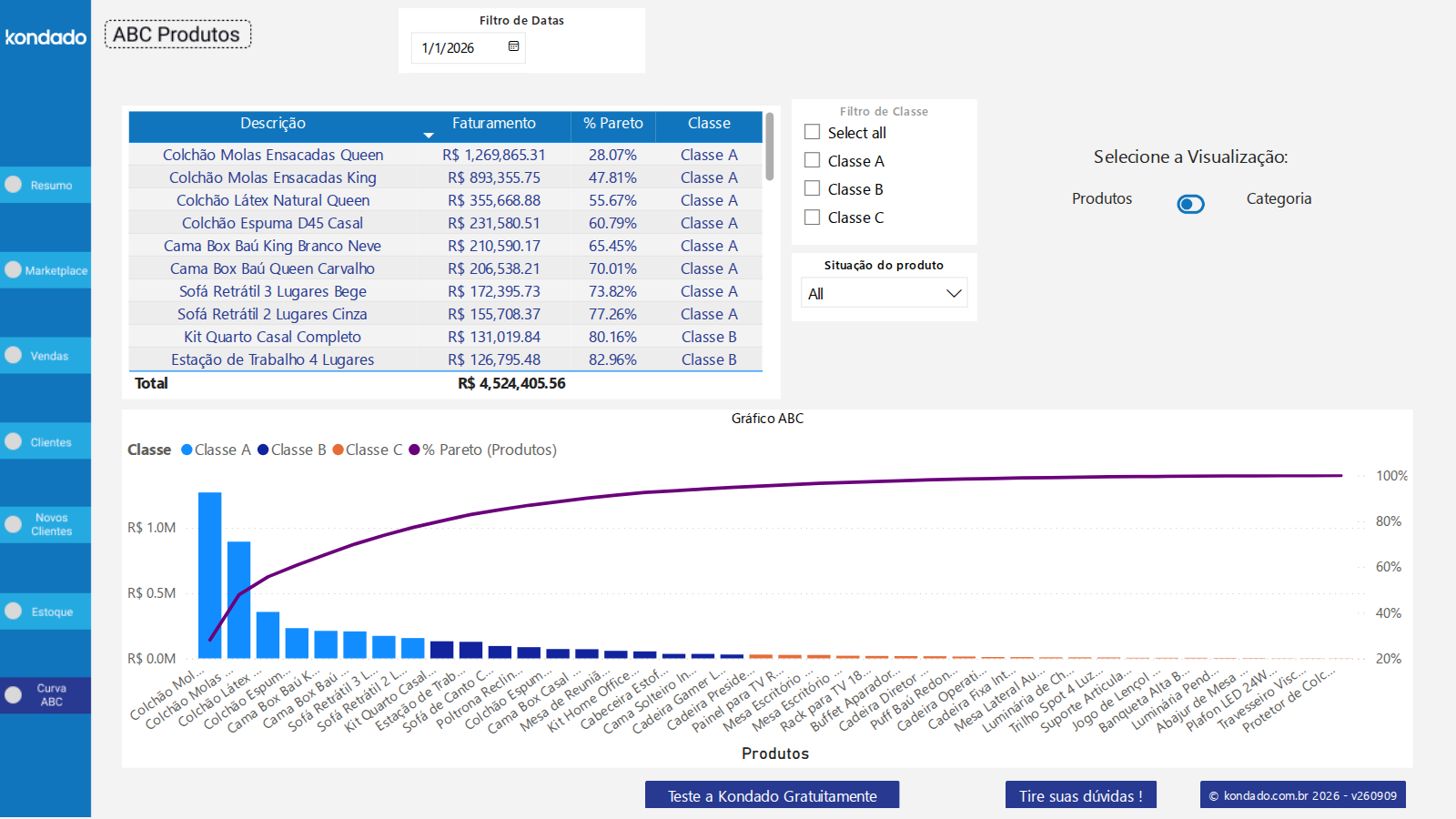Open the kondado.com.br 2026 link
Viewport: 1456px width, 819px height.
pos(1303,795)
